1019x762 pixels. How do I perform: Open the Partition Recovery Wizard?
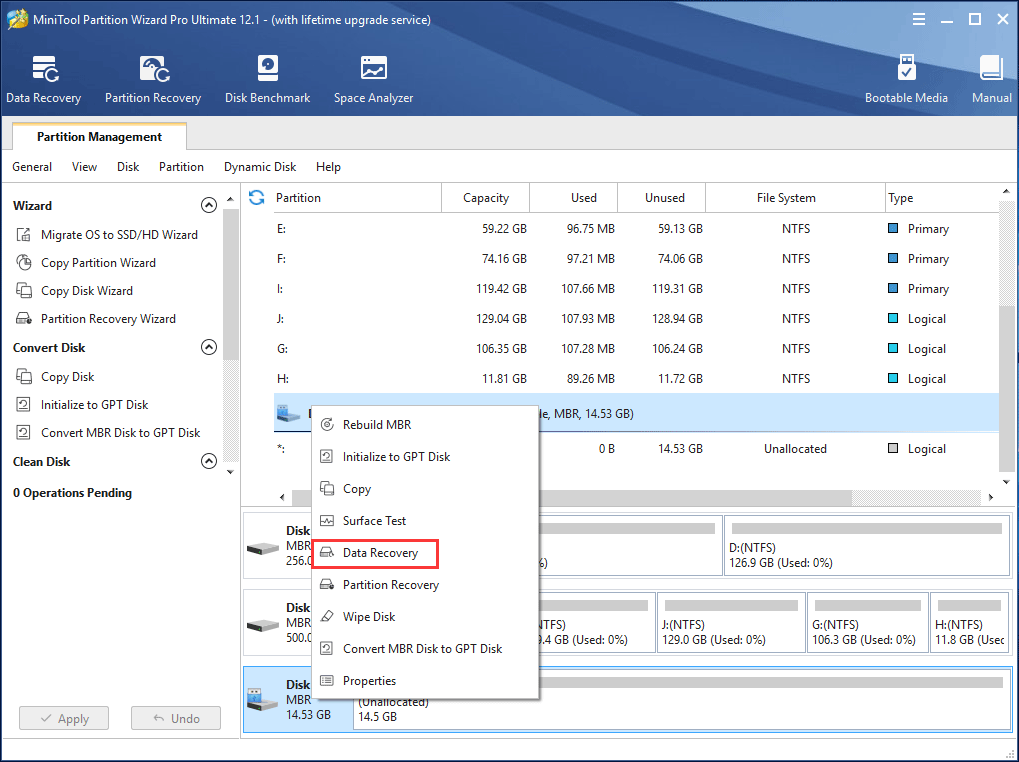[x=108, y=318]
